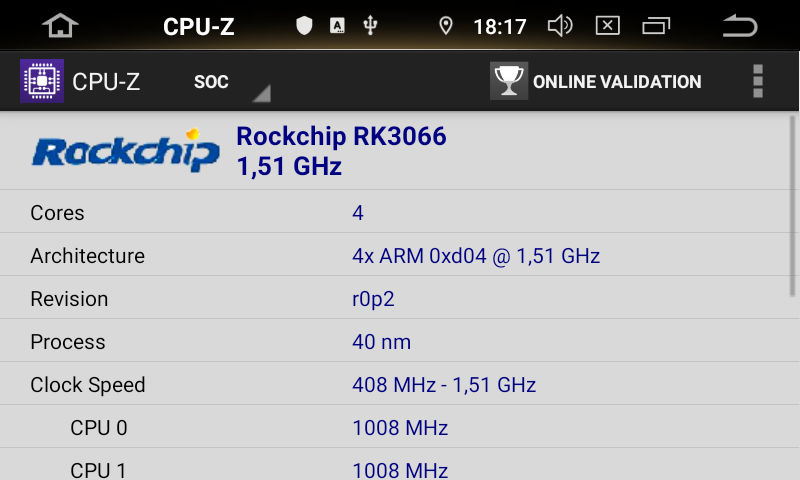Image resolution: width=800 pixels, height=480 pixels.
Task: Tap the Rockchip logo image
Action: pos(126,150)
